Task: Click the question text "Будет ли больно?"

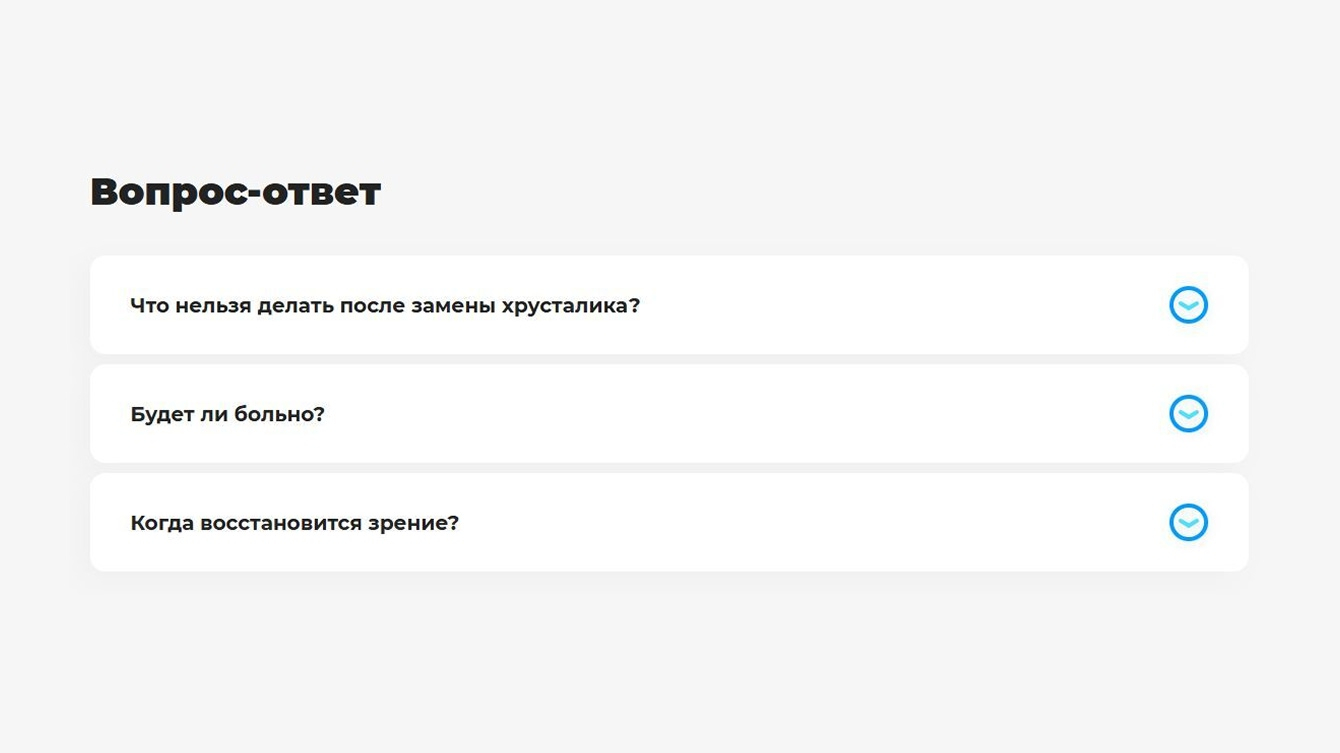Action: (x=227, y=414)
